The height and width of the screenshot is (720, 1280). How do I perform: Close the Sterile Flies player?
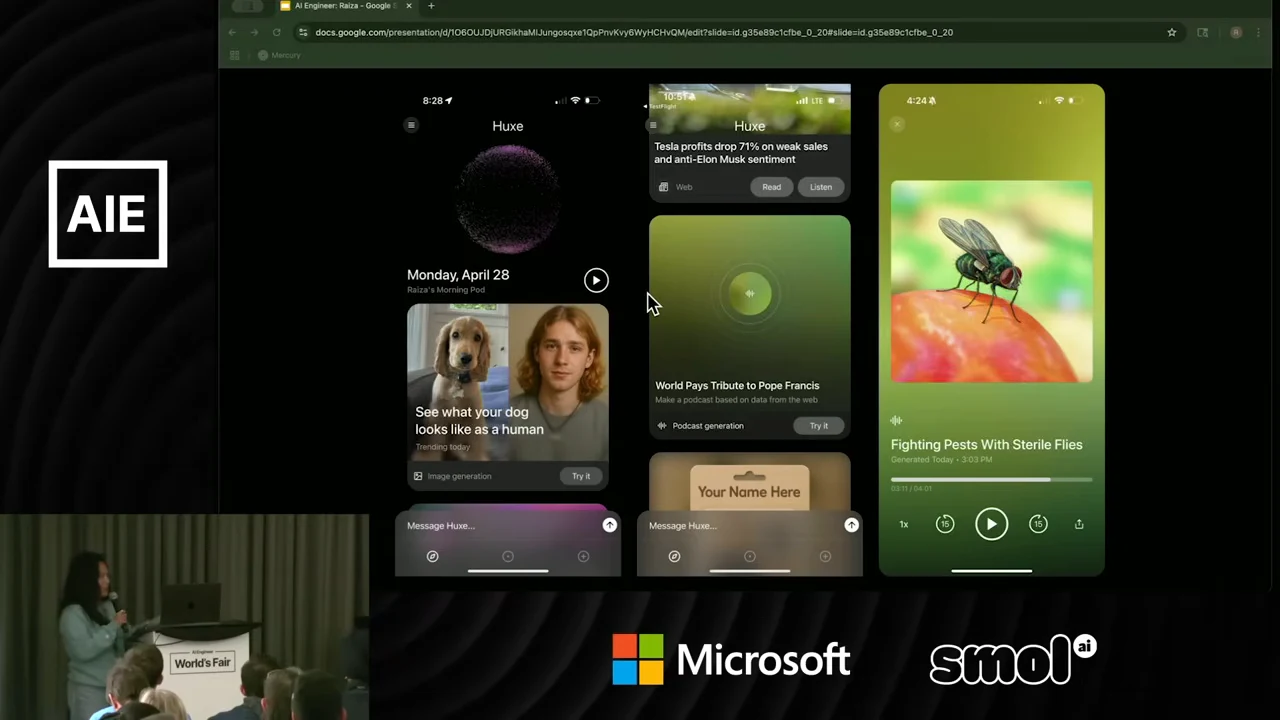(897, 124)
